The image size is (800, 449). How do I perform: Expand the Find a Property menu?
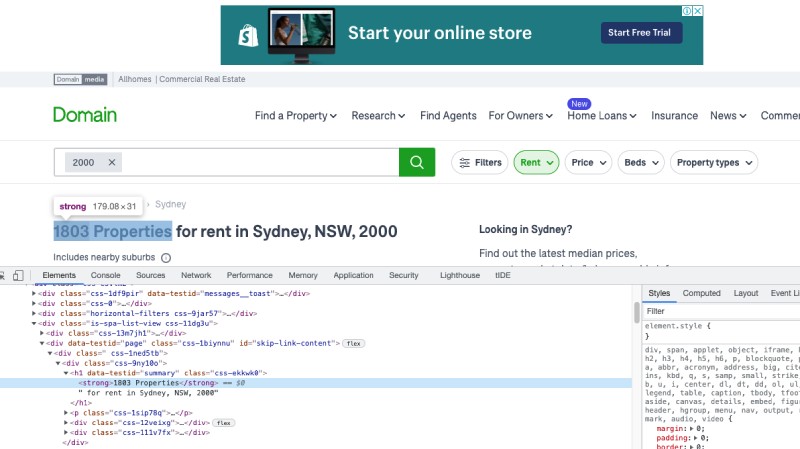(296, 116)
